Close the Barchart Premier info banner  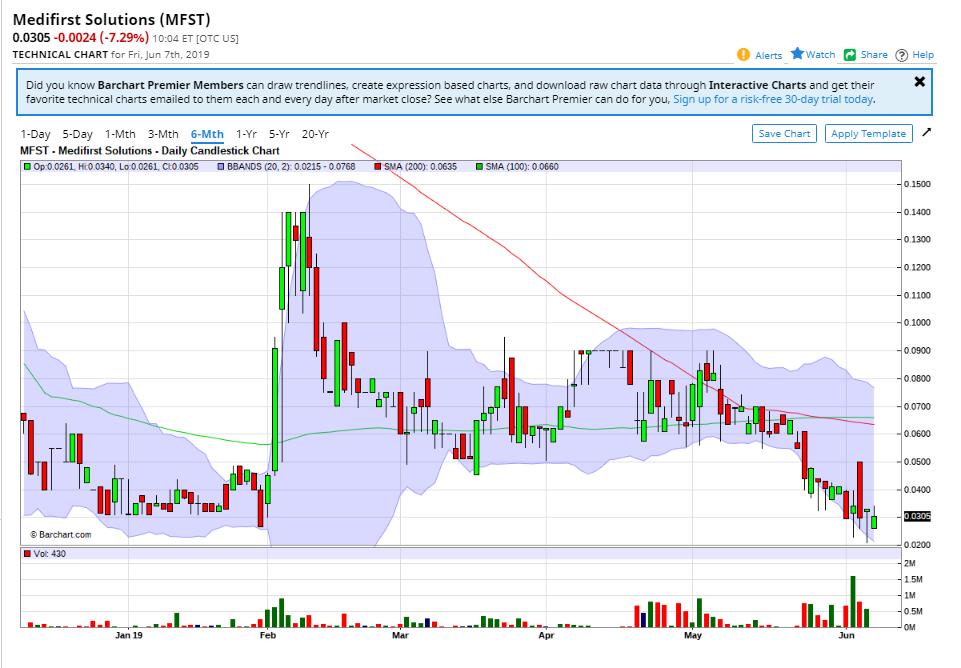click(x=919, y=82)
